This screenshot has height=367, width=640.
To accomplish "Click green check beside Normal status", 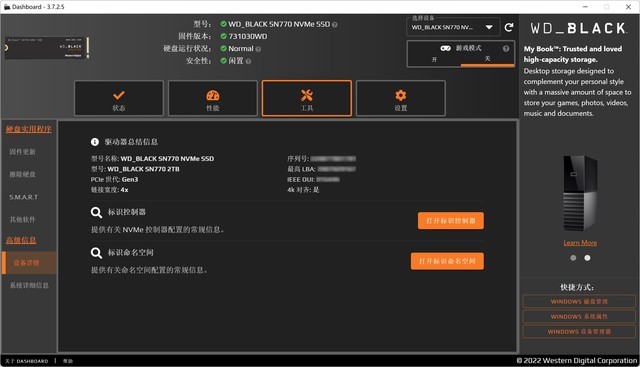I will (223, 49).
